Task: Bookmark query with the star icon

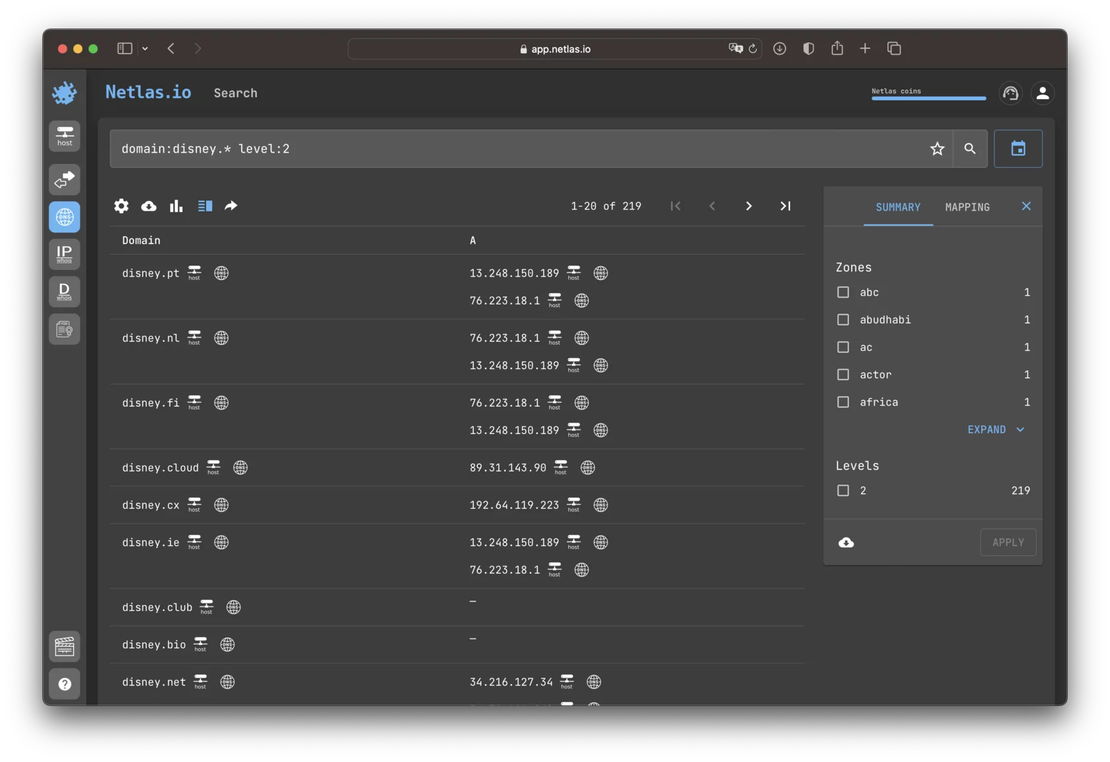Action: click(x=937, y=149)
